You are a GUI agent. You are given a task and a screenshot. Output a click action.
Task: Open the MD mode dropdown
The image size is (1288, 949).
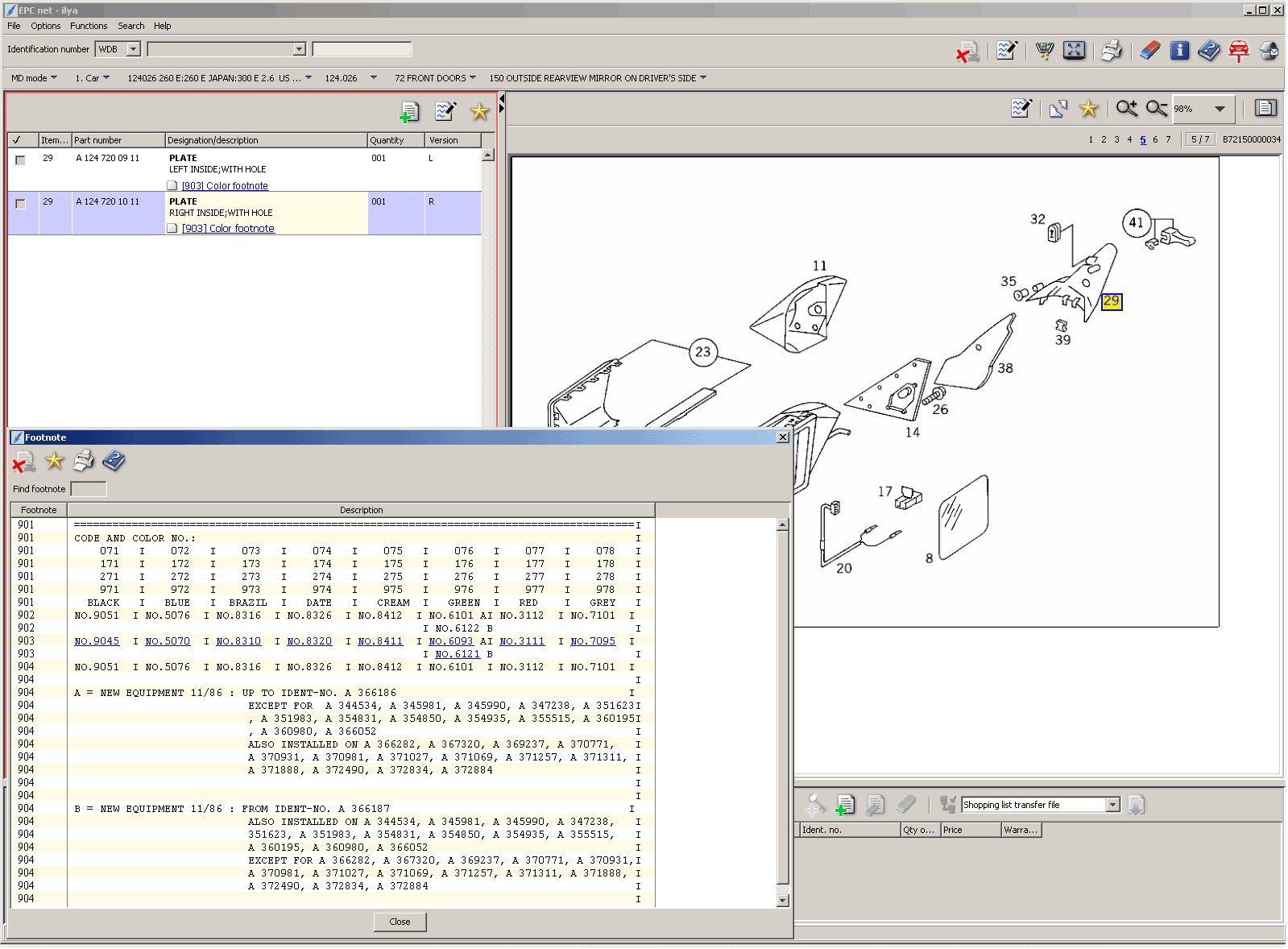click(x=34, y=78)
